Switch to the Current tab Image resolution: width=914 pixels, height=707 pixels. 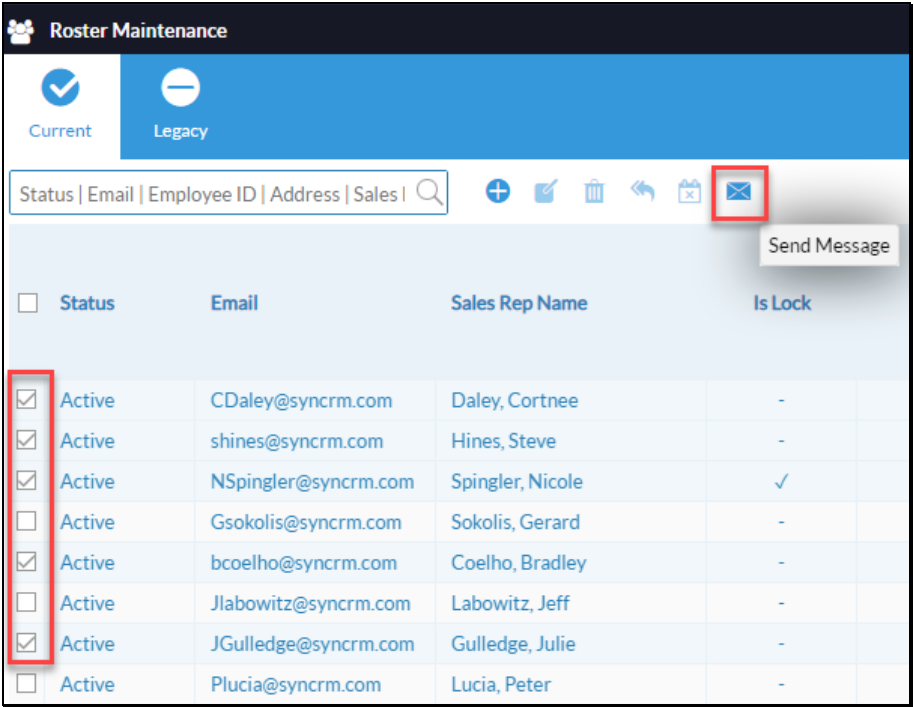pos(61,105)
